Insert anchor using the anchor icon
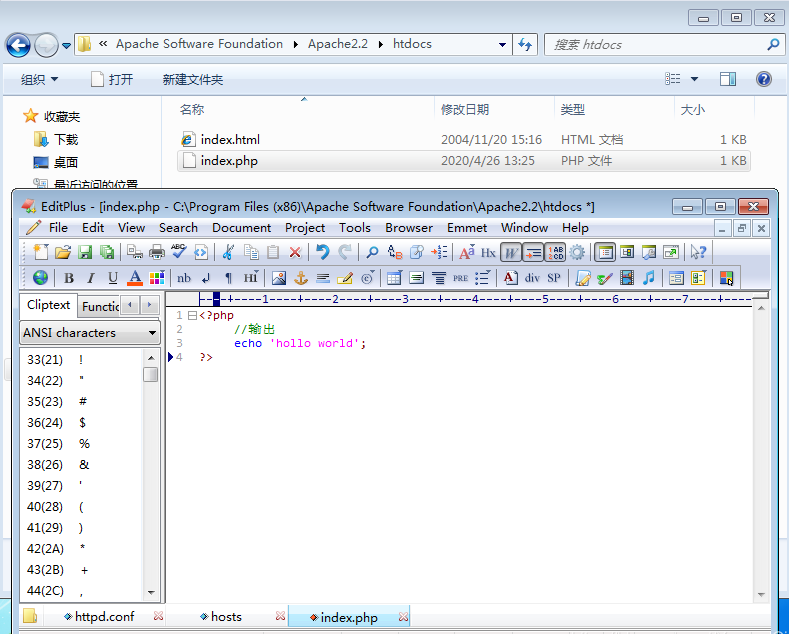 (300, 278)
